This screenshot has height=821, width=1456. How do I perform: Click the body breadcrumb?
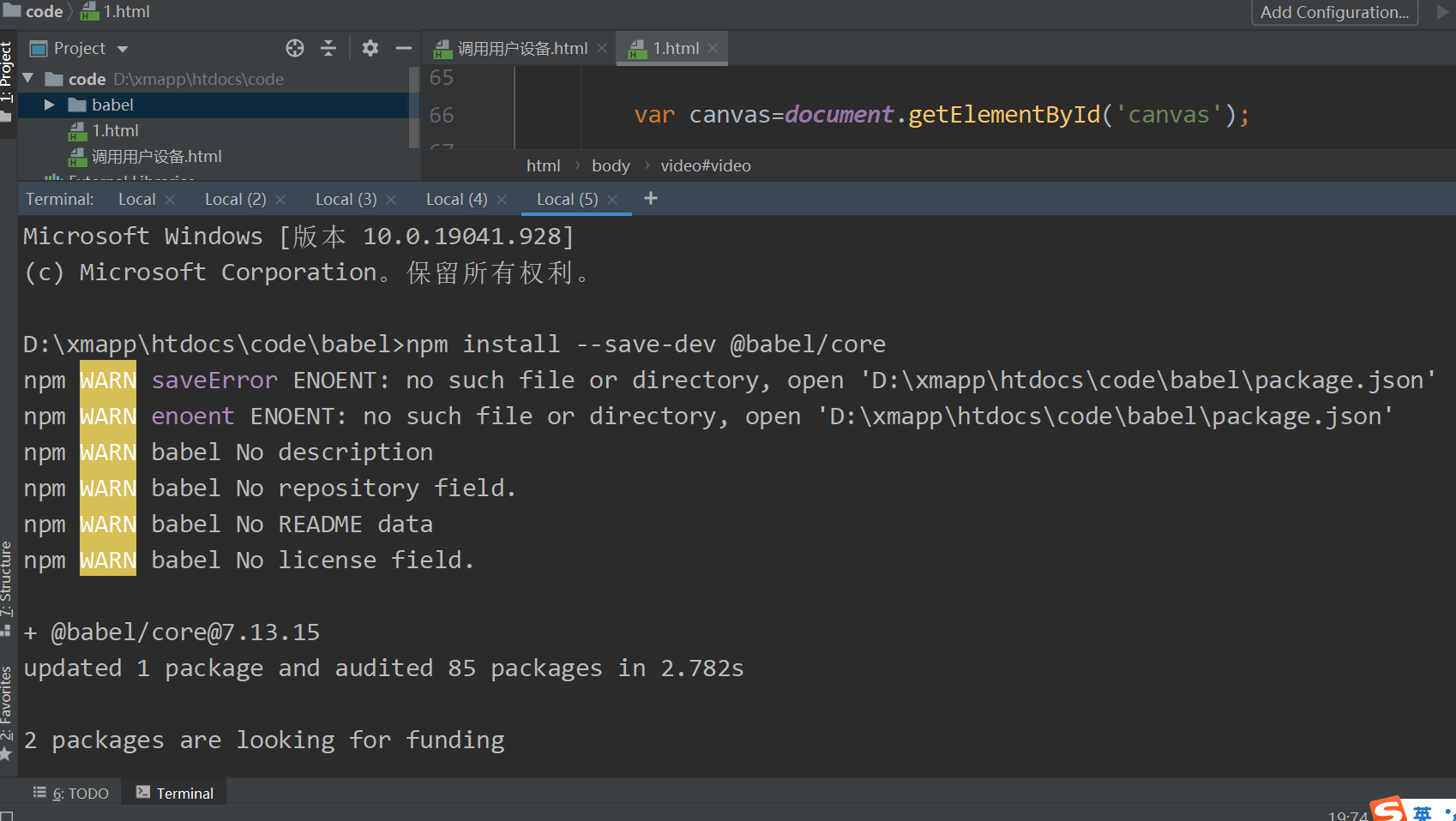coord(611,165)
